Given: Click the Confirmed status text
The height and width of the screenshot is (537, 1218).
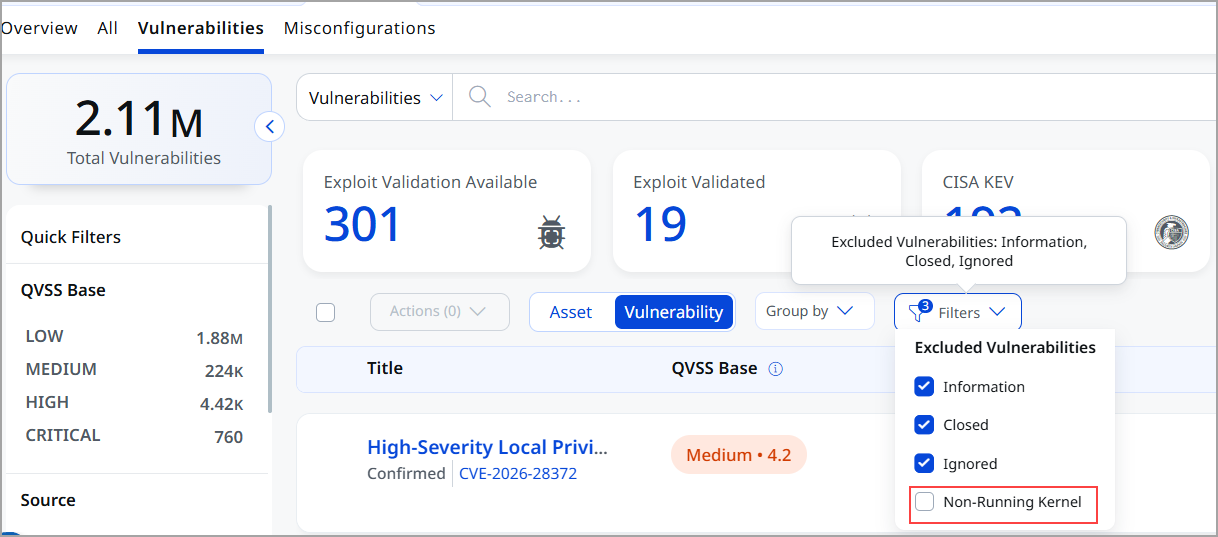Looking at the screenshot, I should tap(406, 474).
